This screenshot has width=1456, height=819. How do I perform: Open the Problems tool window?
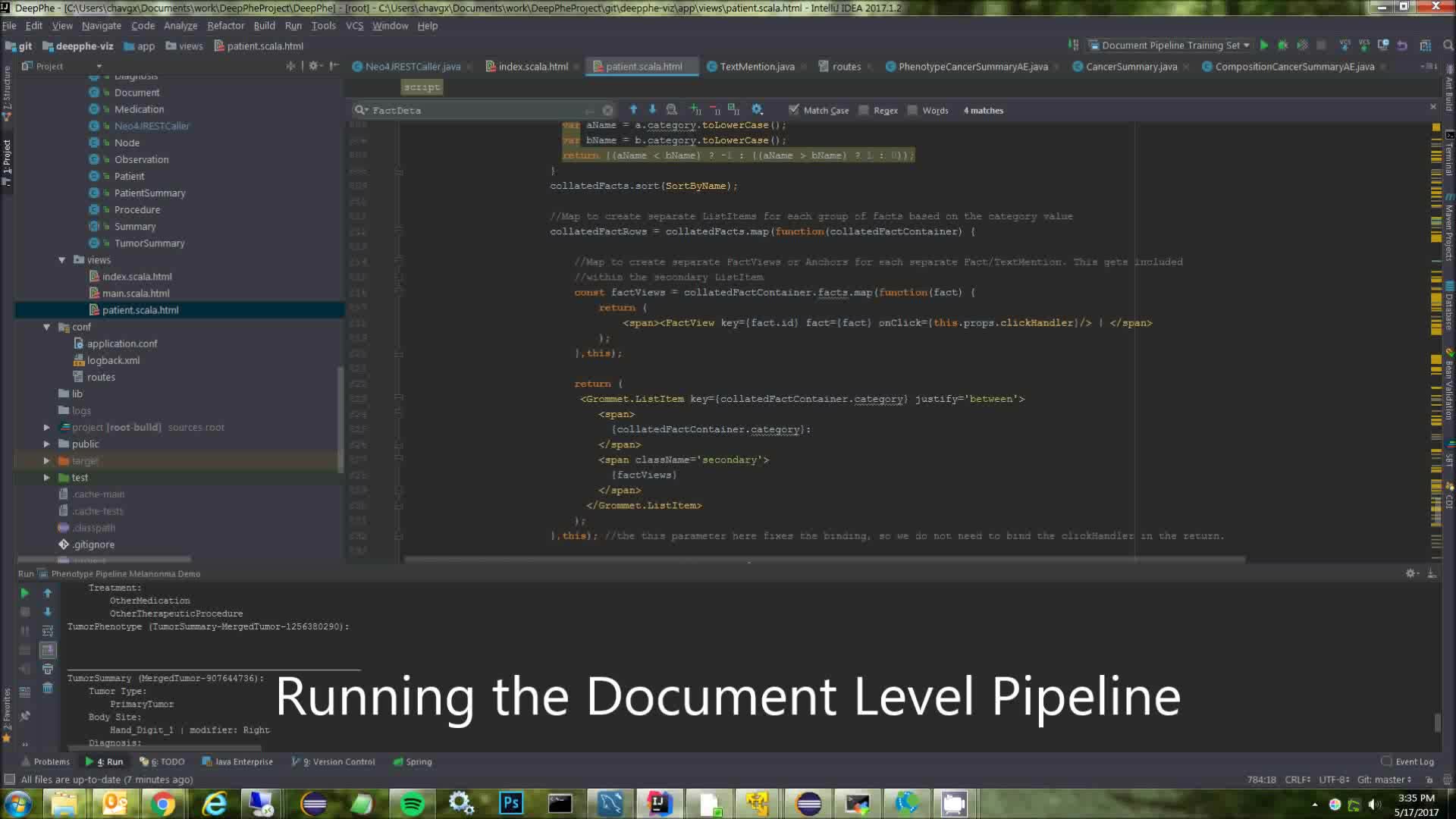[45, 761]
